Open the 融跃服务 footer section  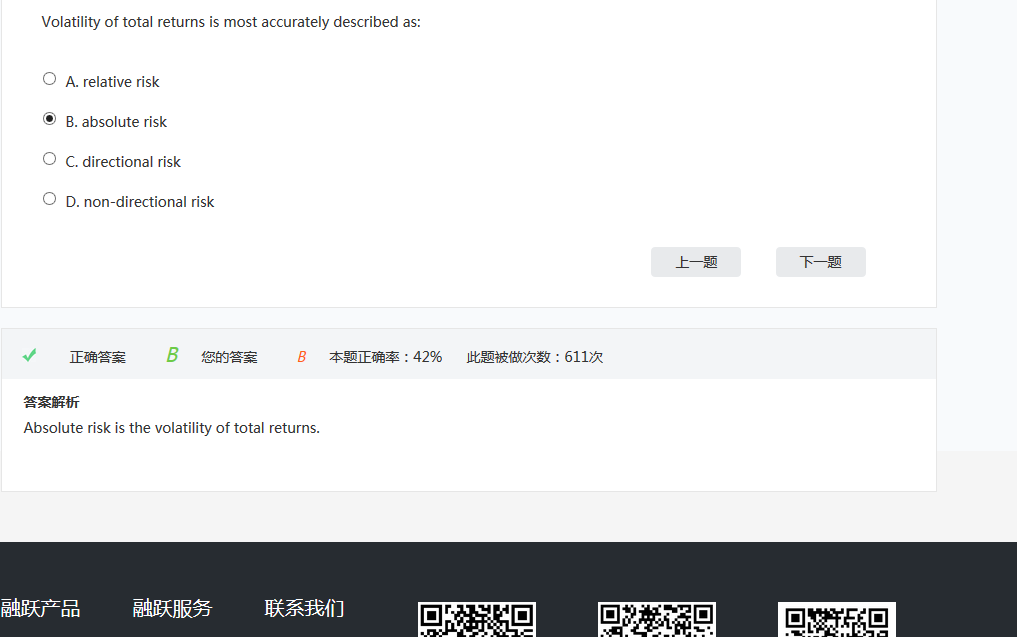172,608
